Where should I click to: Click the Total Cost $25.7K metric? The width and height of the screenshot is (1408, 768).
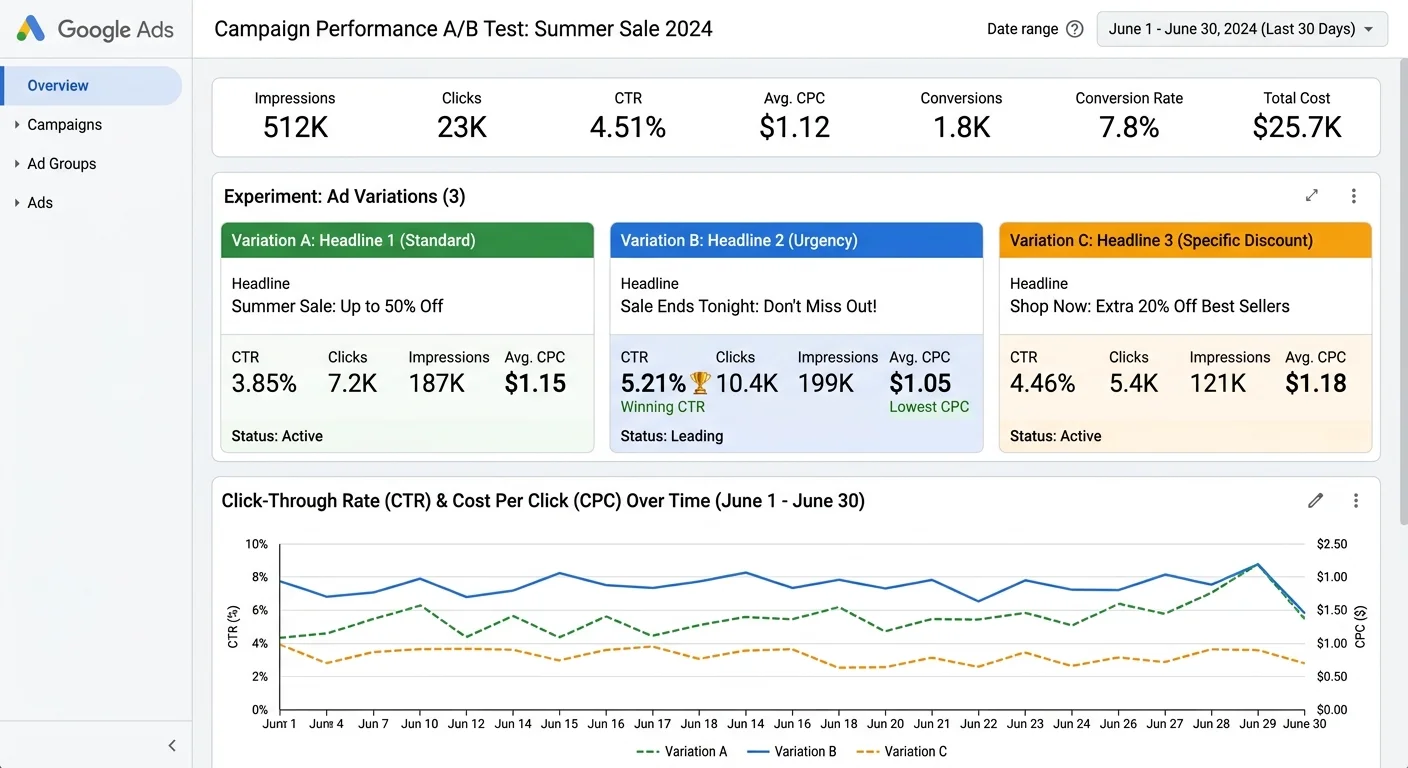point(1297,116)
